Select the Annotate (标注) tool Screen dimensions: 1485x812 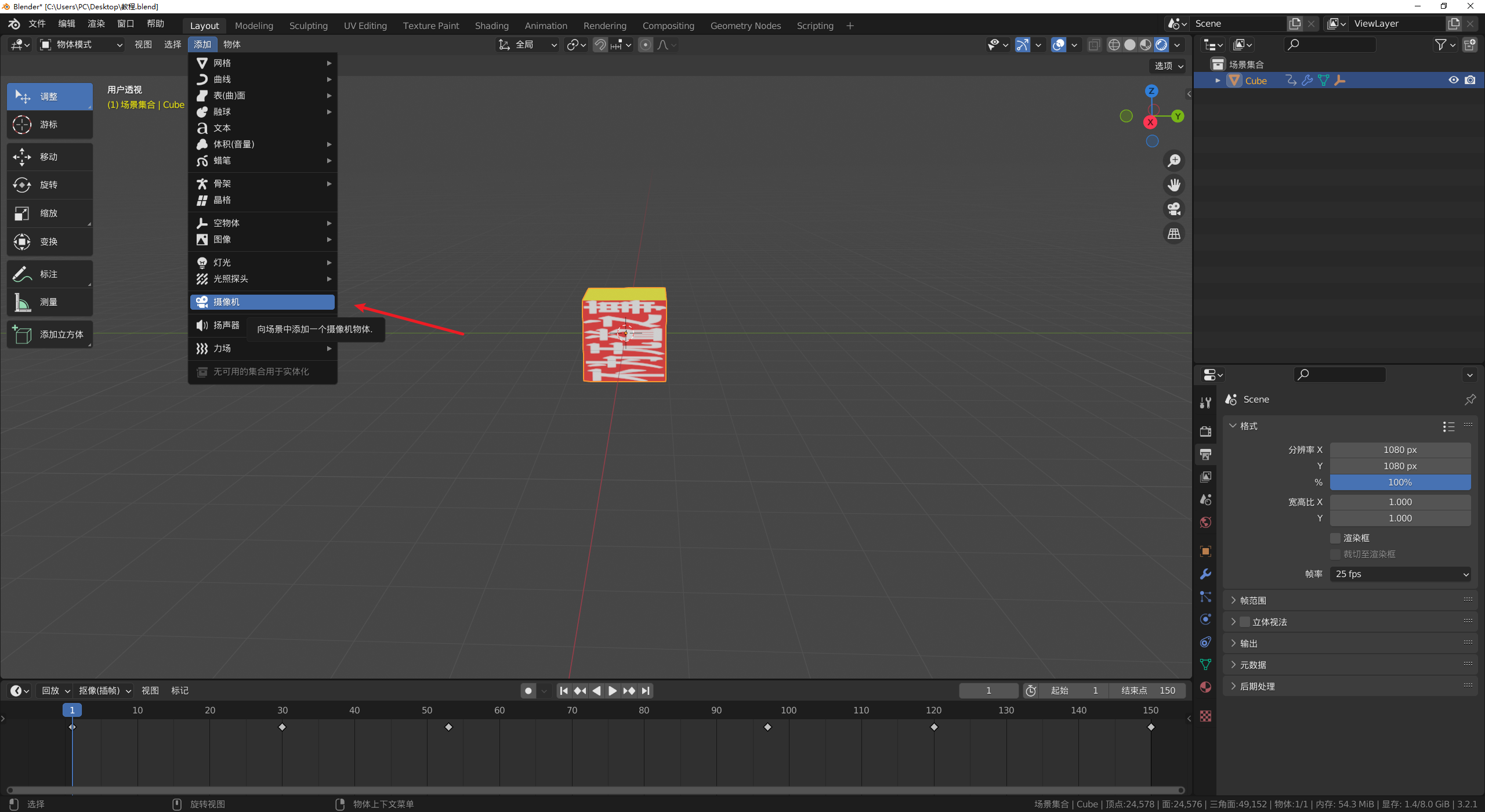[49, 274]
